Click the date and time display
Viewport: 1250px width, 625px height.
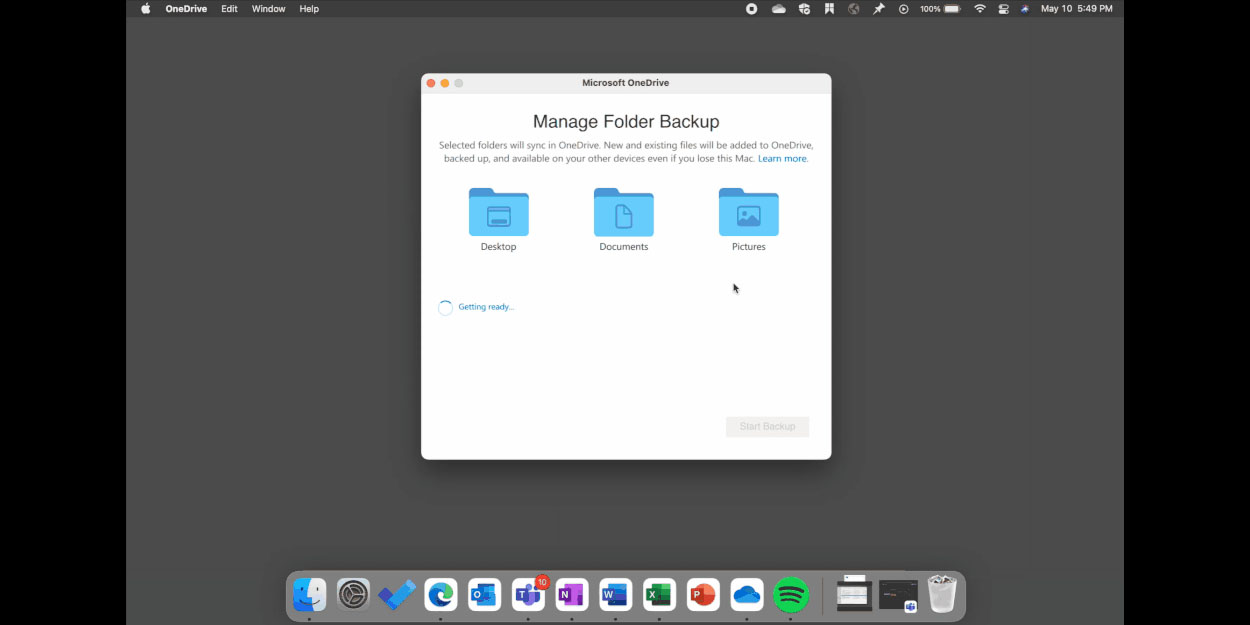(x=1076, y=9)
